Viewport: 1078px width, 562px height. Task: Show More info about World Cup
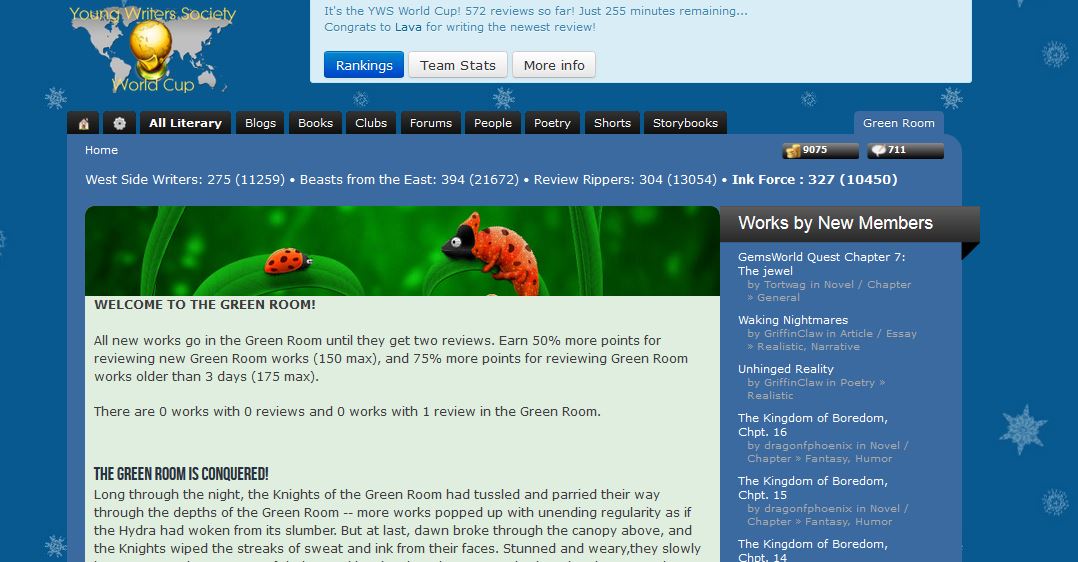point(554,65)
